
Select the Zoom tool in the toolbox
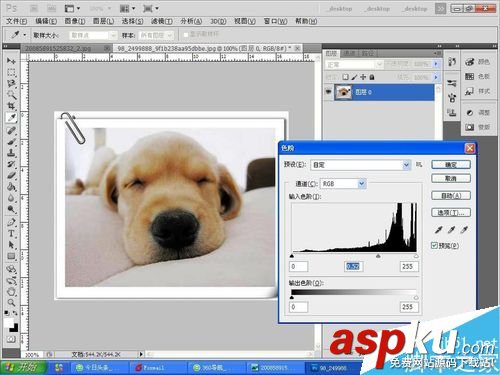[11, 303]
